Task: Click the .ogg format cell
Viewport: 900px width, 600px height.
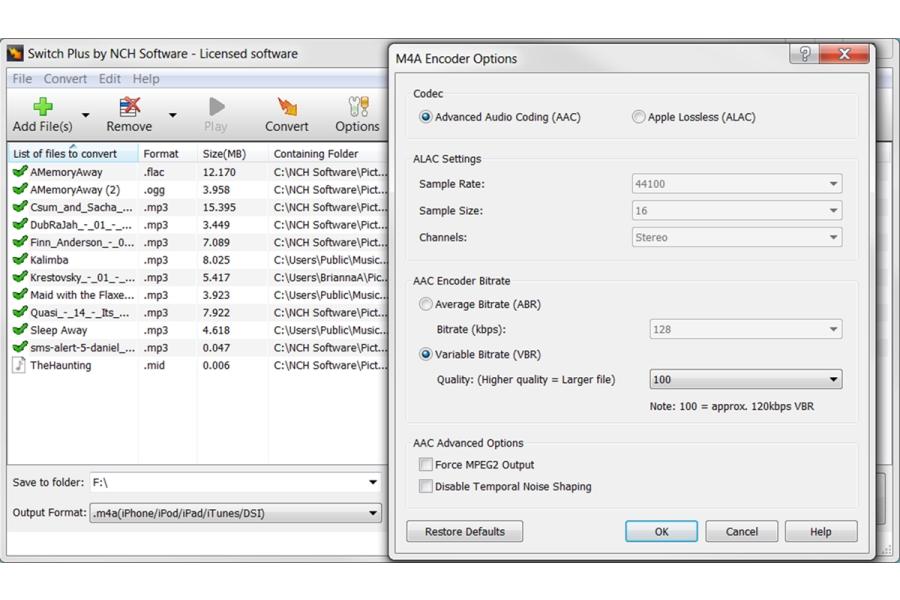Action: click(154, 189)
